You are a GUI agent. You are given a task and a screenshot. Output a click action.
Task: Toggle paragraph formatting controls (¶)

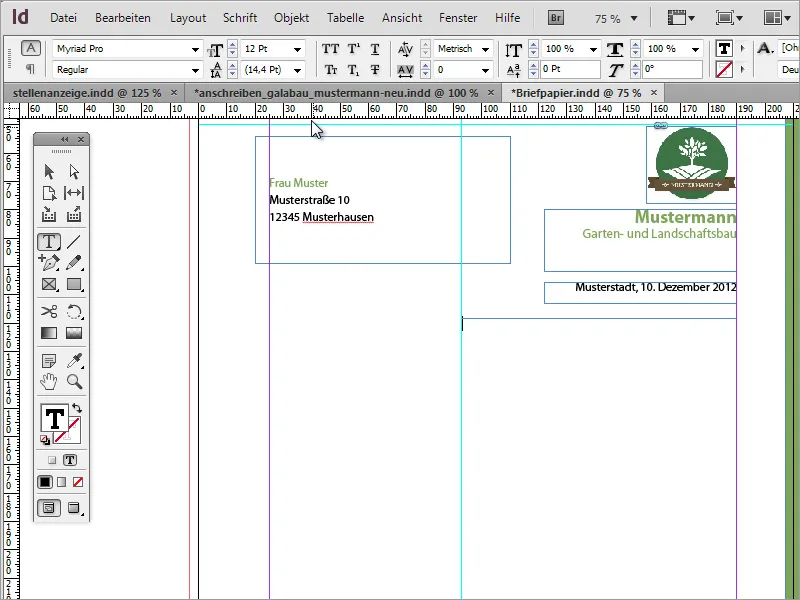point(31,68)
